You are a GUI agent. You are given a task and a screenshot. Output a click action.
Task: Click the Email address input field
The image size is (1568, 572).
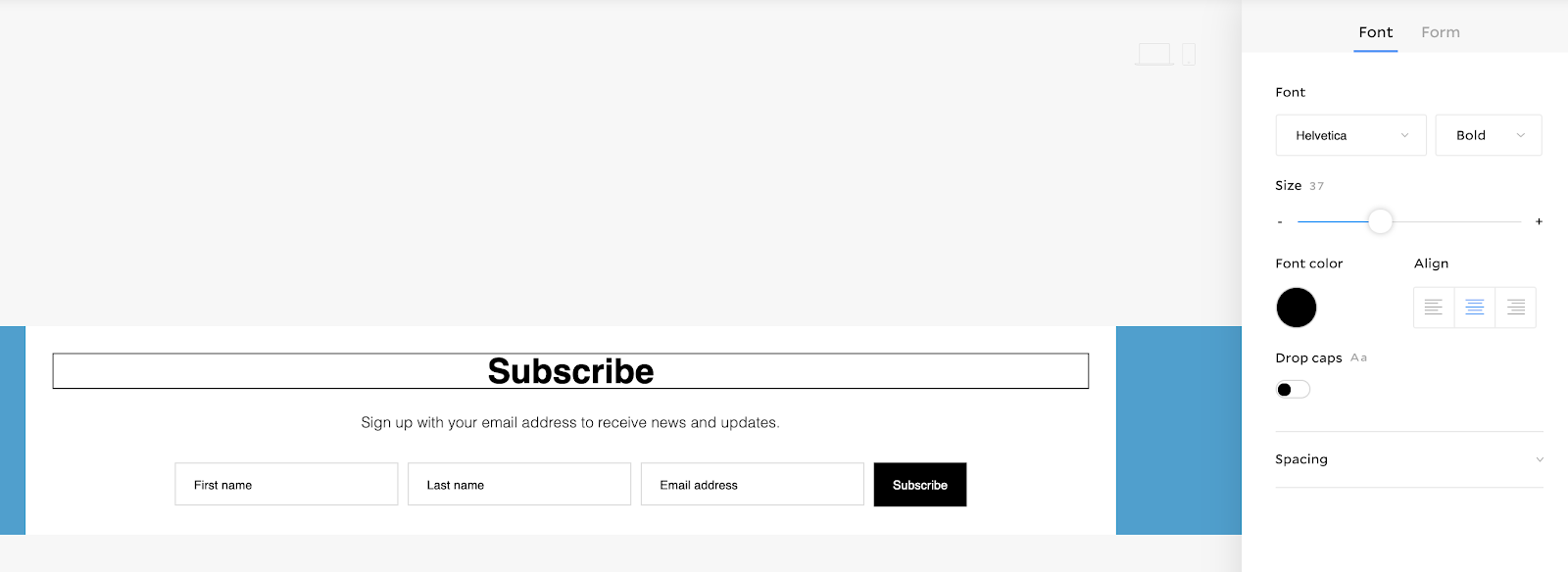coord(753,485)
